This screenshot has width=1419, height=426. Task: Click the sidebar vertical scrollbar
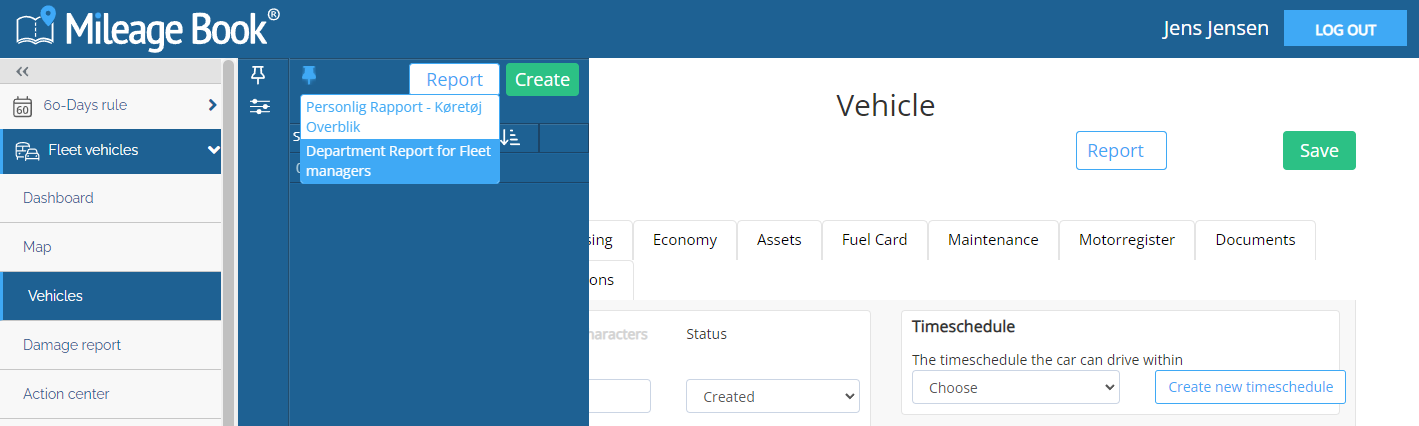pos(228,240)
